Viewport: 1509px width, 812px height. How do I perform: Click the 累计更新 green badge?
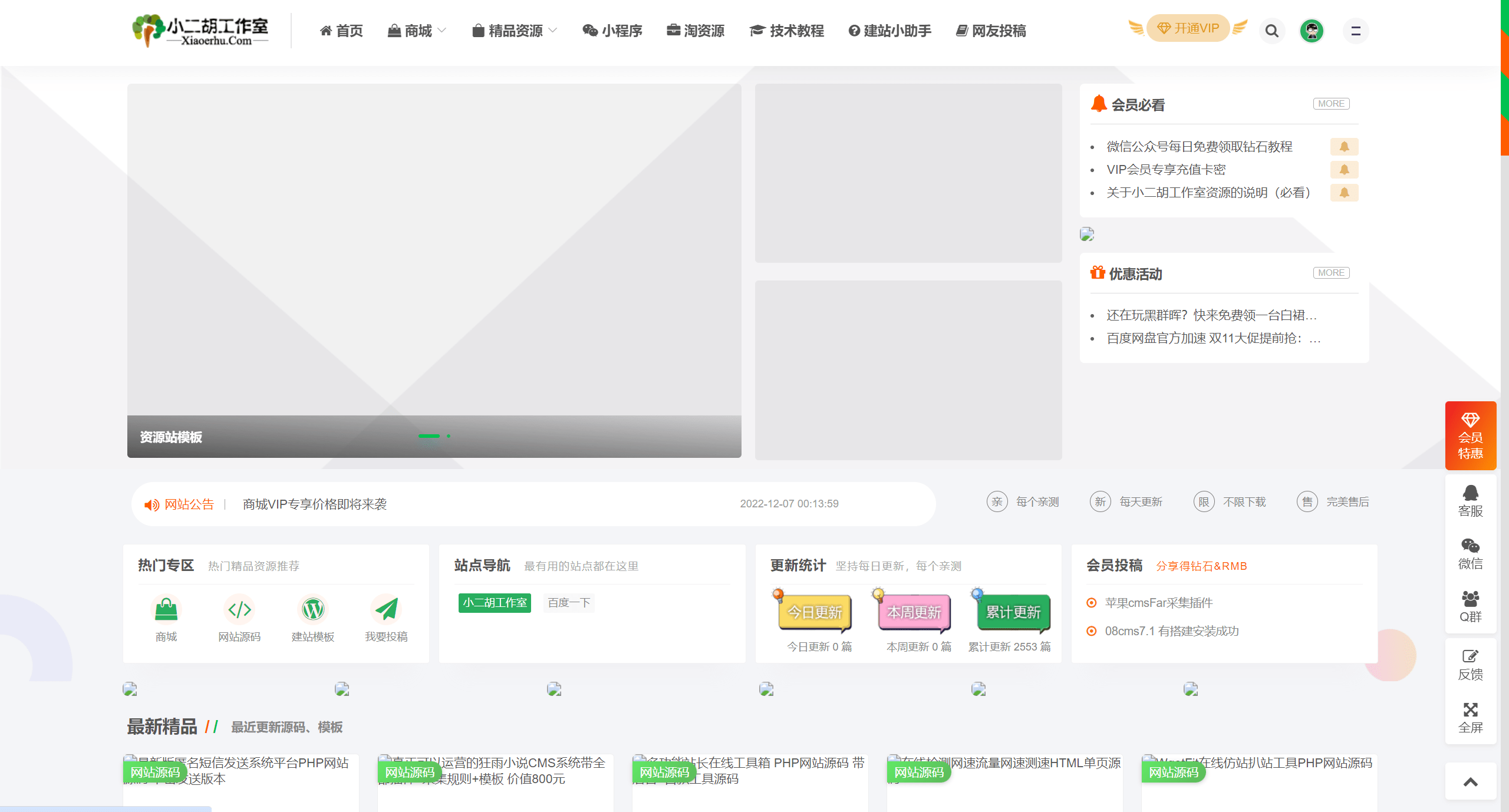point(1012,610)
